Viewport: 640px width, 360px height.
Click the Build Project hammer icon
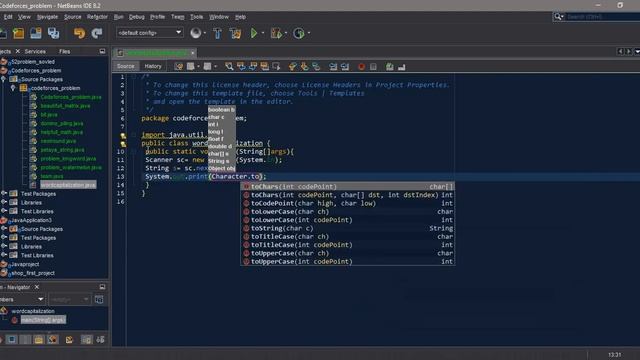[x=217, y=33]
